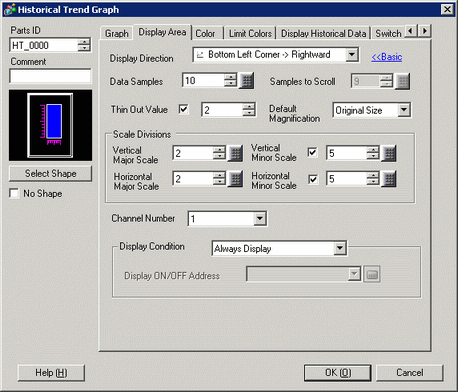
Task: Click the Select Shape button
Action: [50, 173]
